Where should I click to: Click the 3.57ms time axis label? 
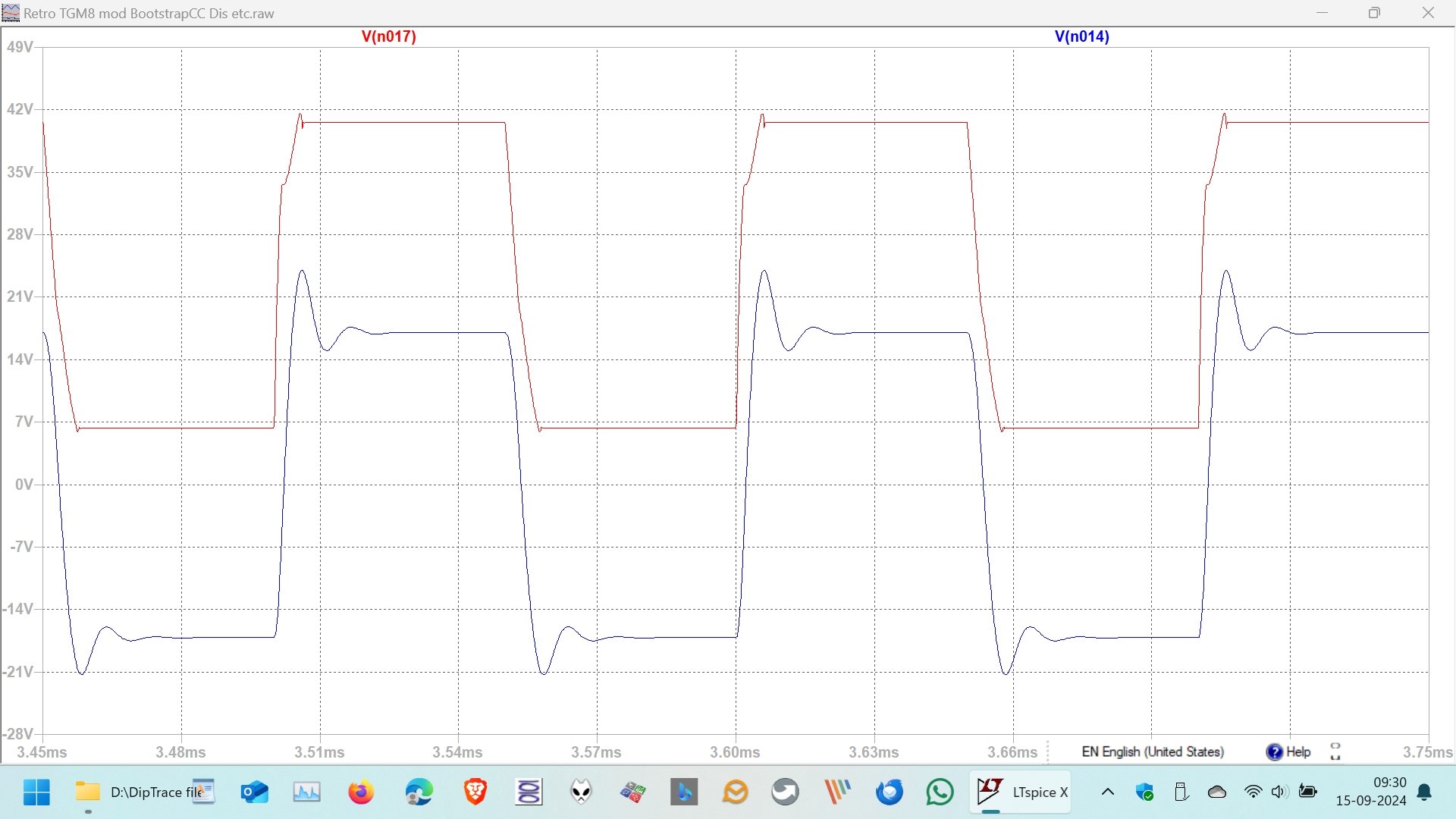point(596,752)
